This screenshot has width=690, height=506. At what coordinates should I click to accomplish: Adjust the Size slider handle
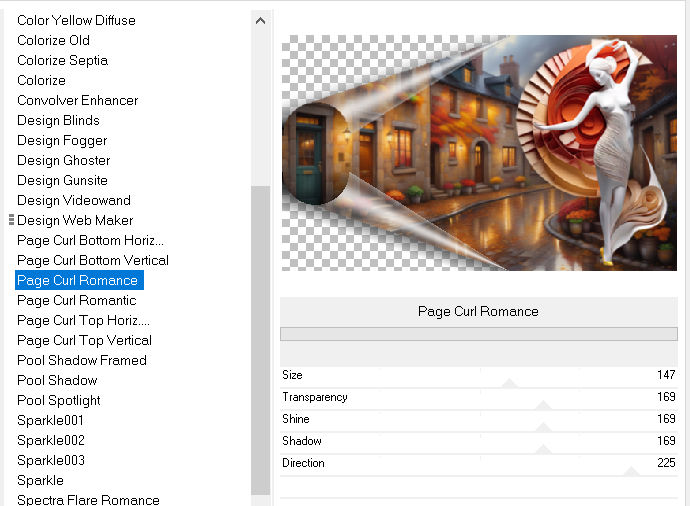point(509,382)
